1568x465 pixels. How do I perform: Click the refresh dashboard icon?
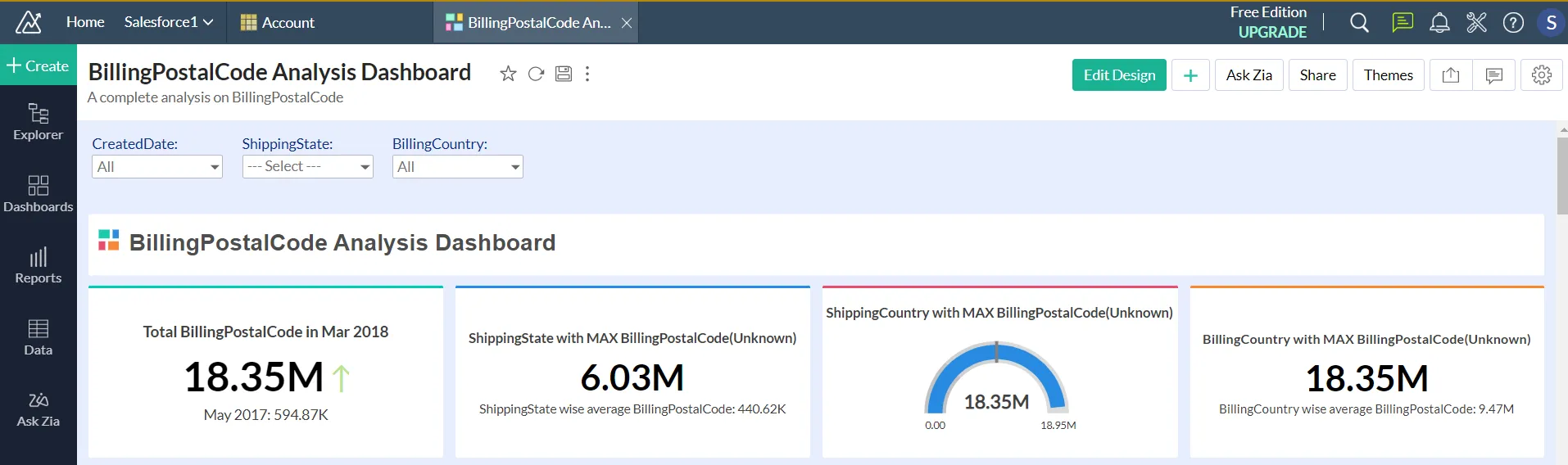(x=536, y=74)
